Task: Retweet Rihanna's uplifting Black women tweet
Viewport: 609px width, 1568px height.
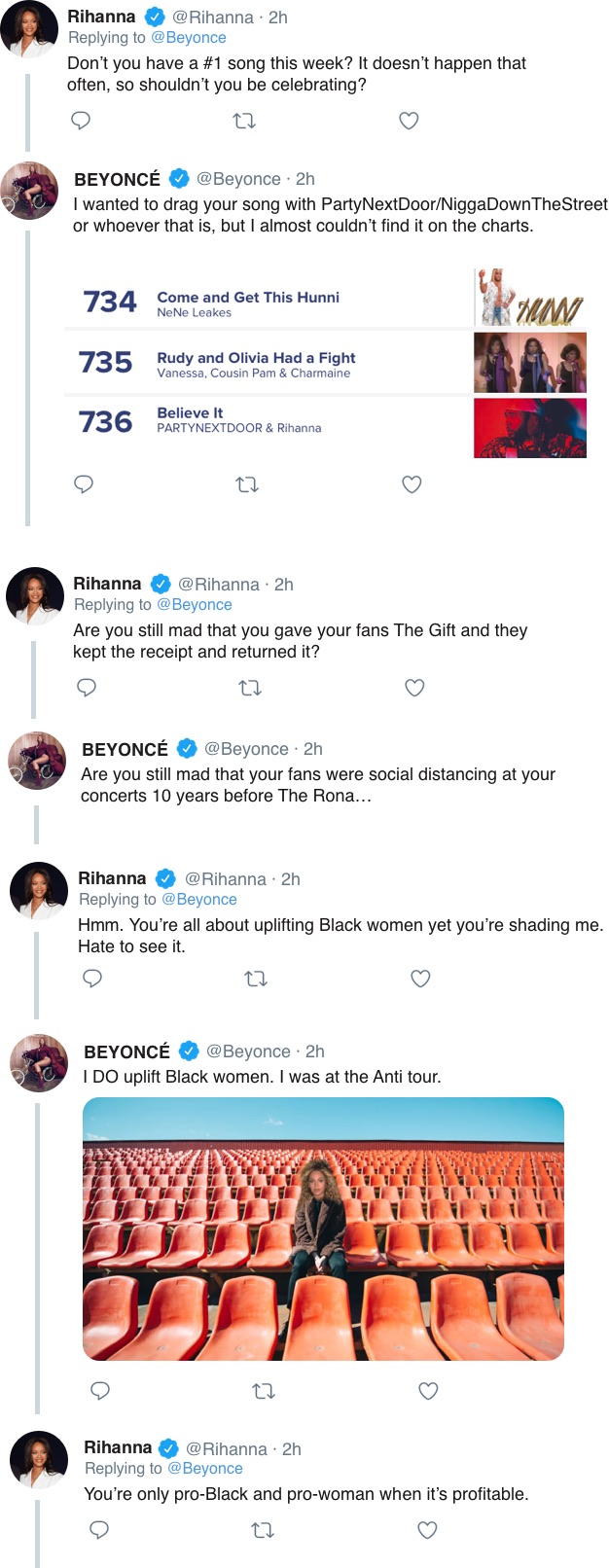Action: coord(256,979)
